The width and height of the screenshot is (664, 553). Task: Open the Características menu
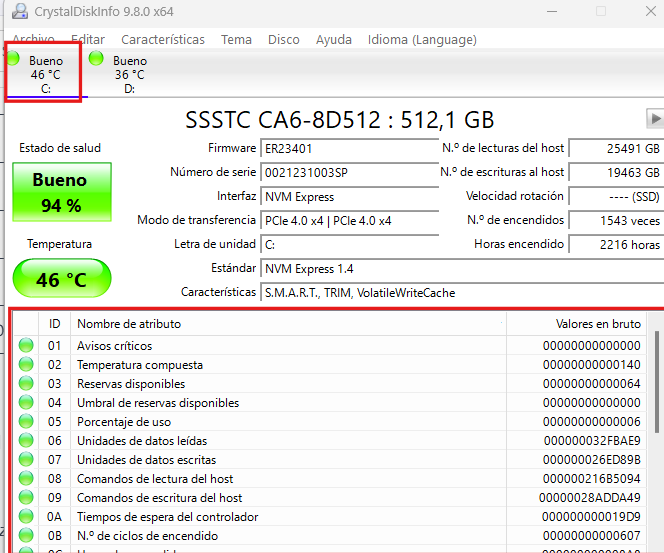pyautogui.click(x=163, y=40)
